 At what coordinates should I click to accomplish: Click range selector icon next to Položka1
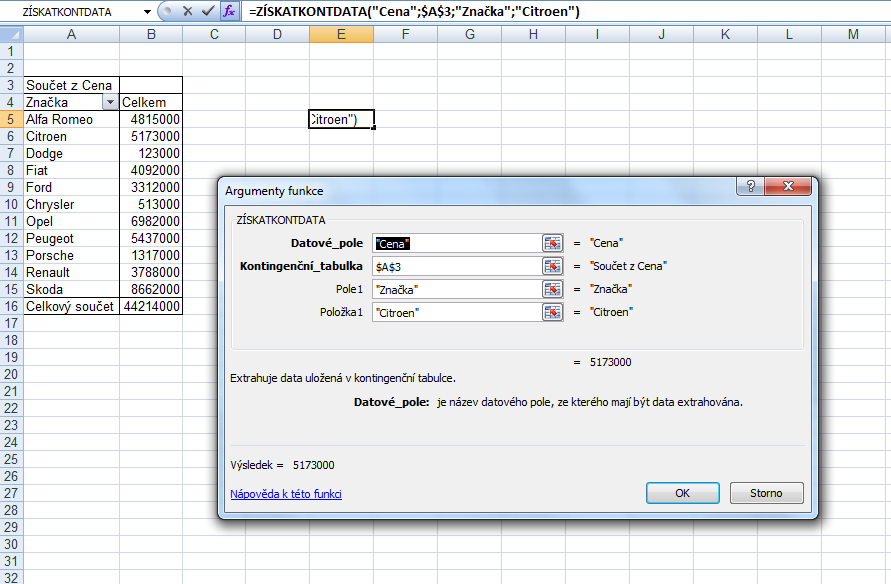click(x=552, y=312)
